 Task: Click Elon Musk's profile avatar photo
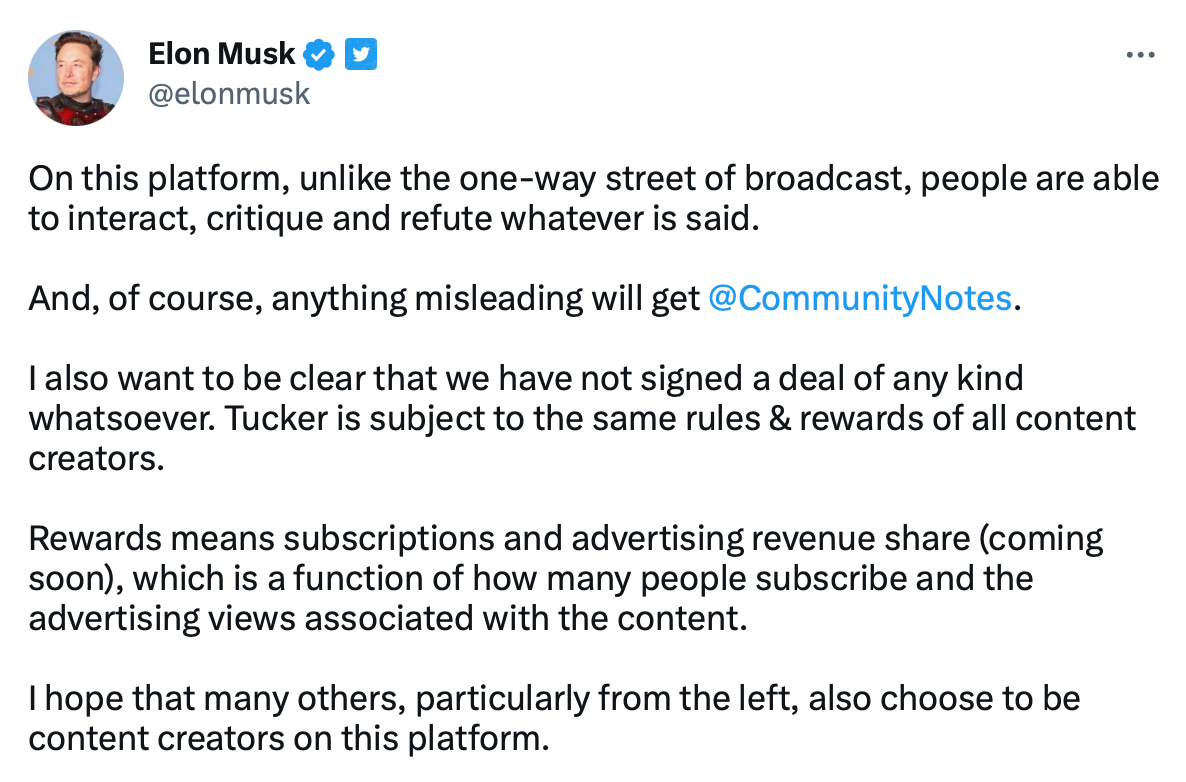(x=76, y=78)
